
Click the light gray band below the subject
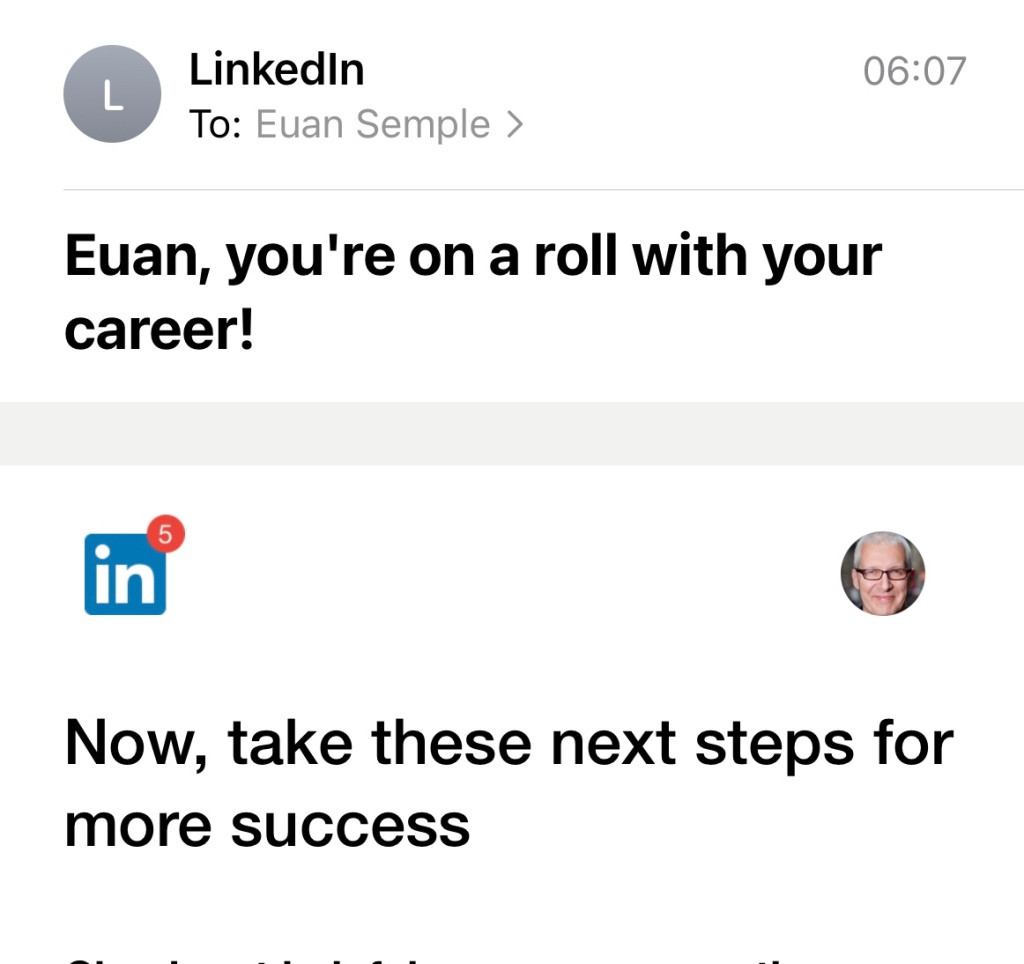pos(512,433)
